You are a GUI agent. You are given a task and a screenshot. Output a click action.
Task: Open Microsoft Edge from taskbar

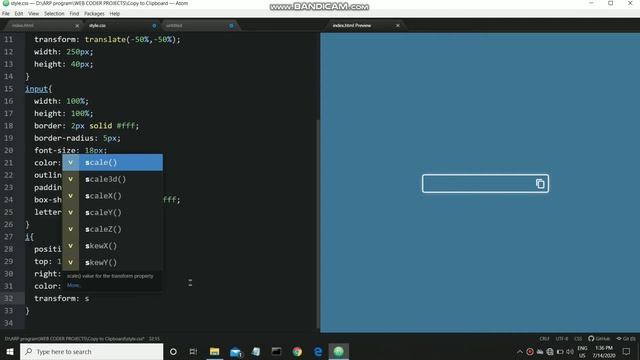318,351
